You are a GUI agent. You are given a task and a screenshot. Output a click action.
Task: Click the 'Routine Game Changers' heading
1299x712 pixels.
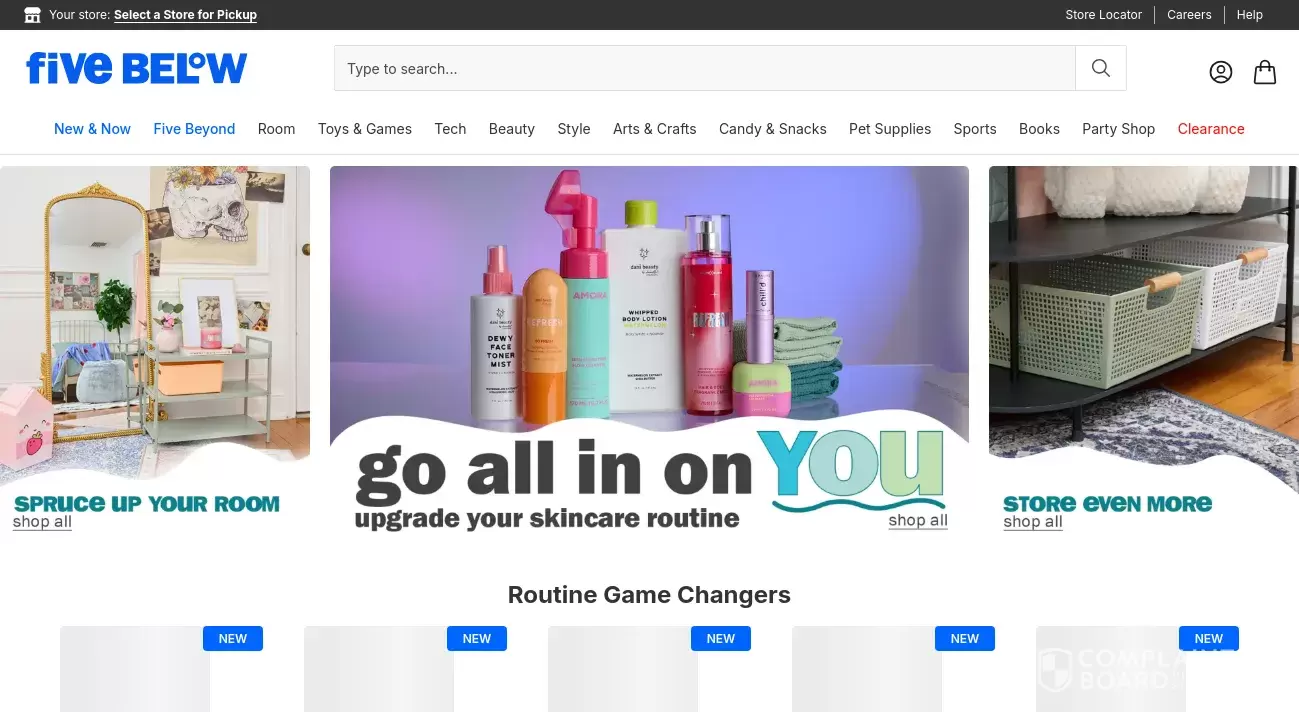click(649, 595)
